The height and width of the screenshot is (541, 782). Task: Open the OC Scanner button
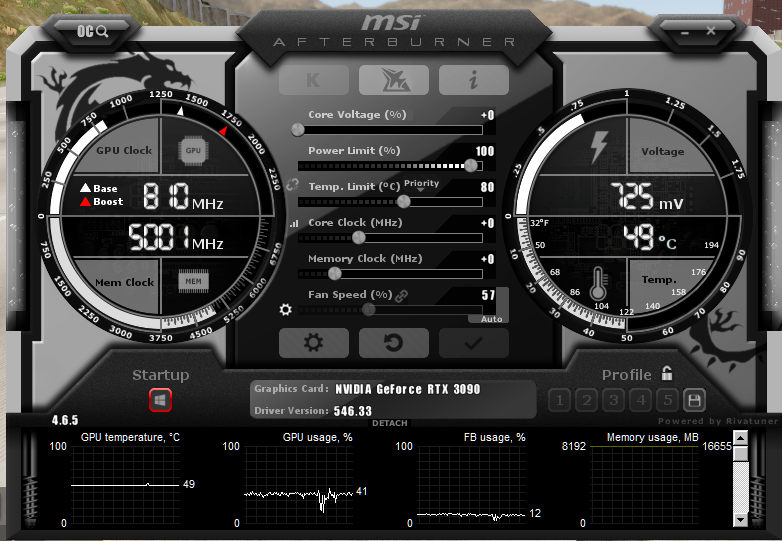93,31
